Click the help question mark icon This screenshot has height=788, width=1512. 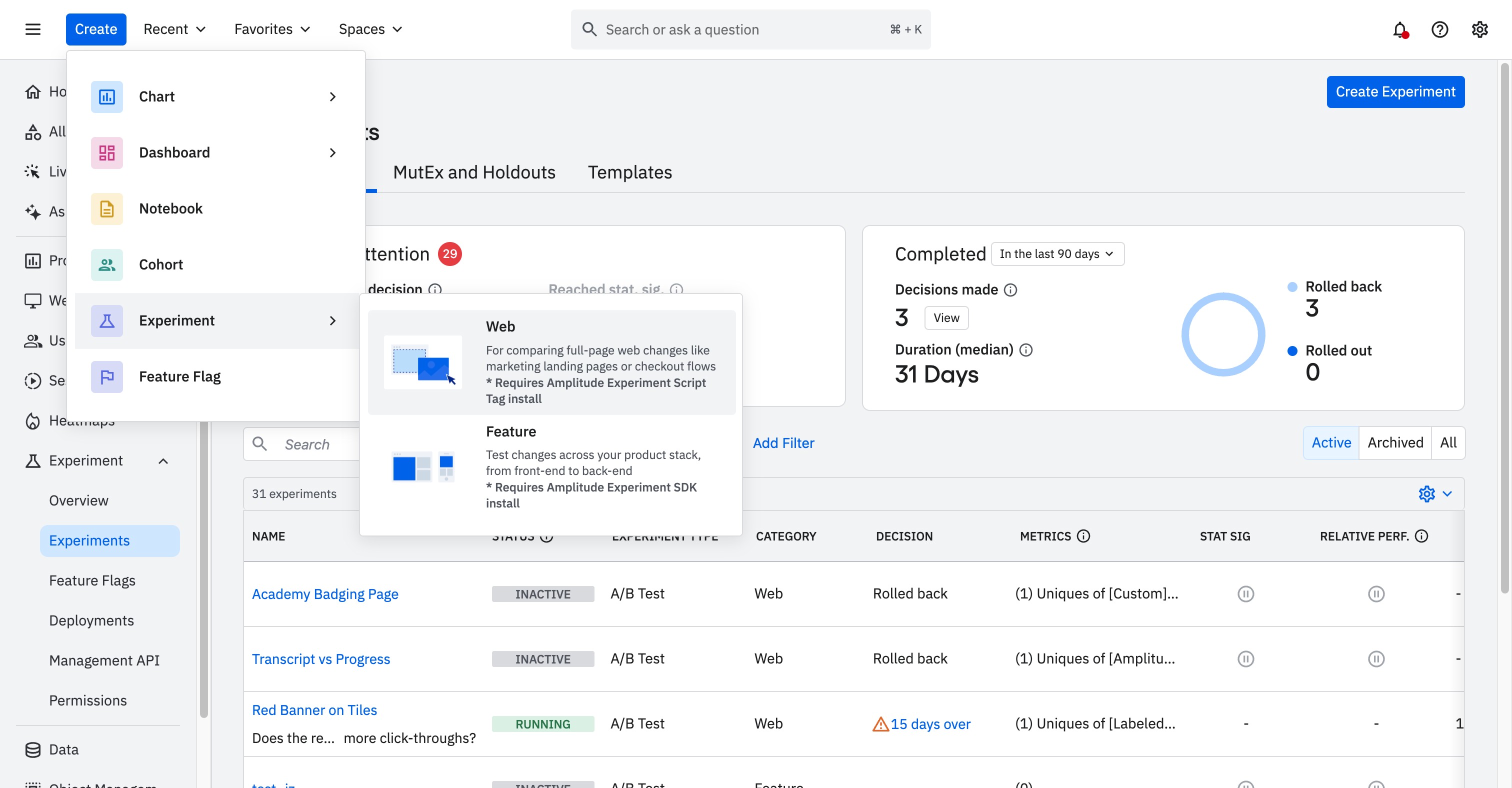(1439, 29)
